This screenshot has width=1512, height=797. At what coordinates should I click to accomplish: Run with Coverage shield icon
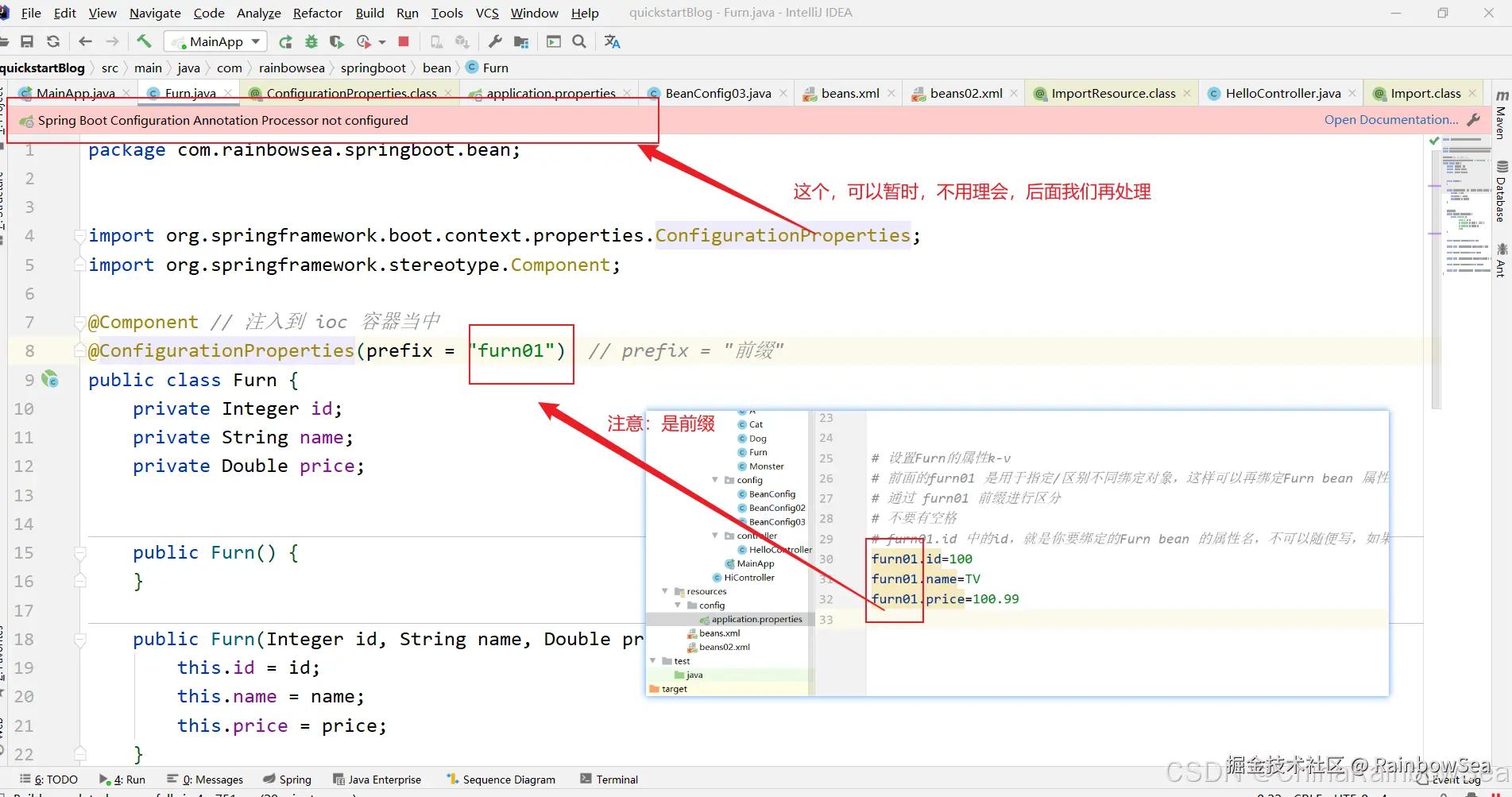pos(337,41)
